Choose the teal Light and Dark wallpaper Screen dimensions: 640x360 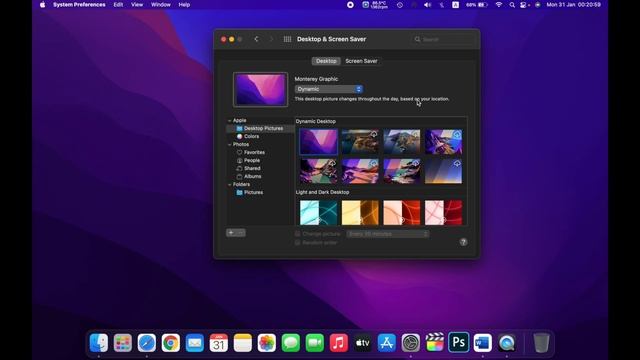click(318, 212)
